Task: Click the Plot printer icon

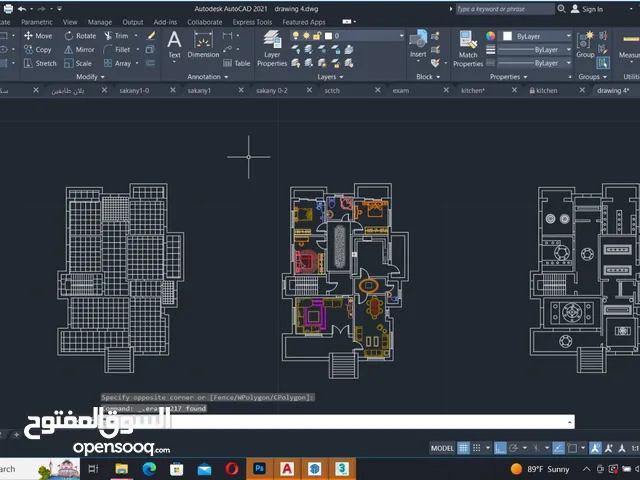Action: click(8, 9)
